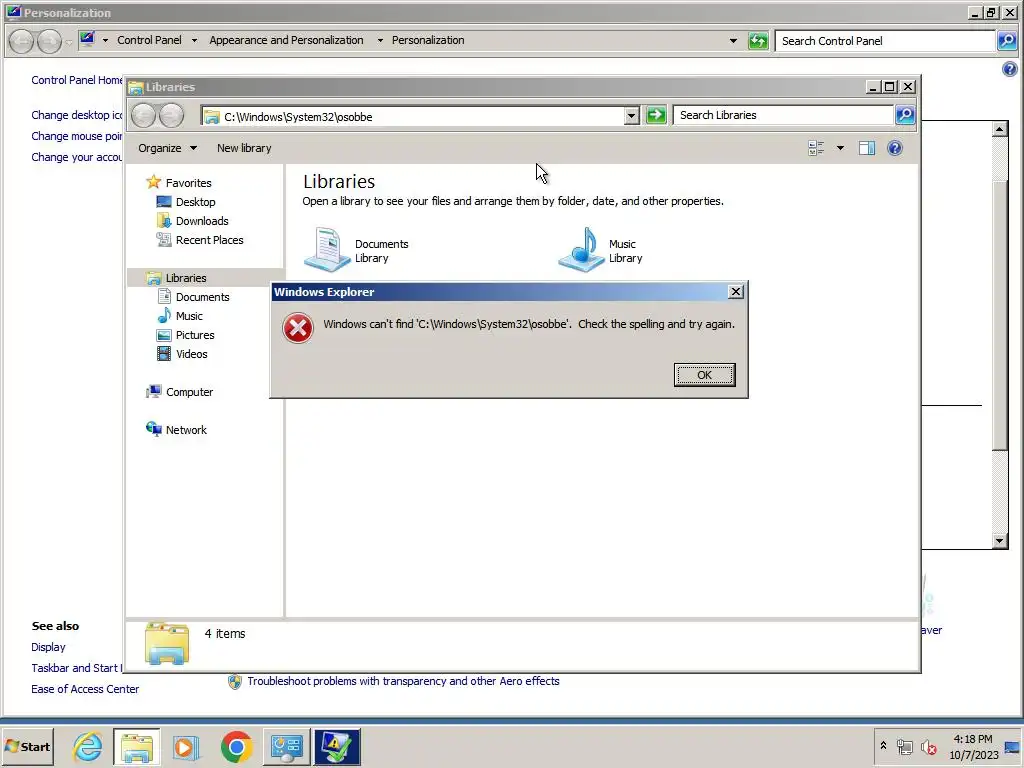Select Libraries in navigation pane

(176, 278)
